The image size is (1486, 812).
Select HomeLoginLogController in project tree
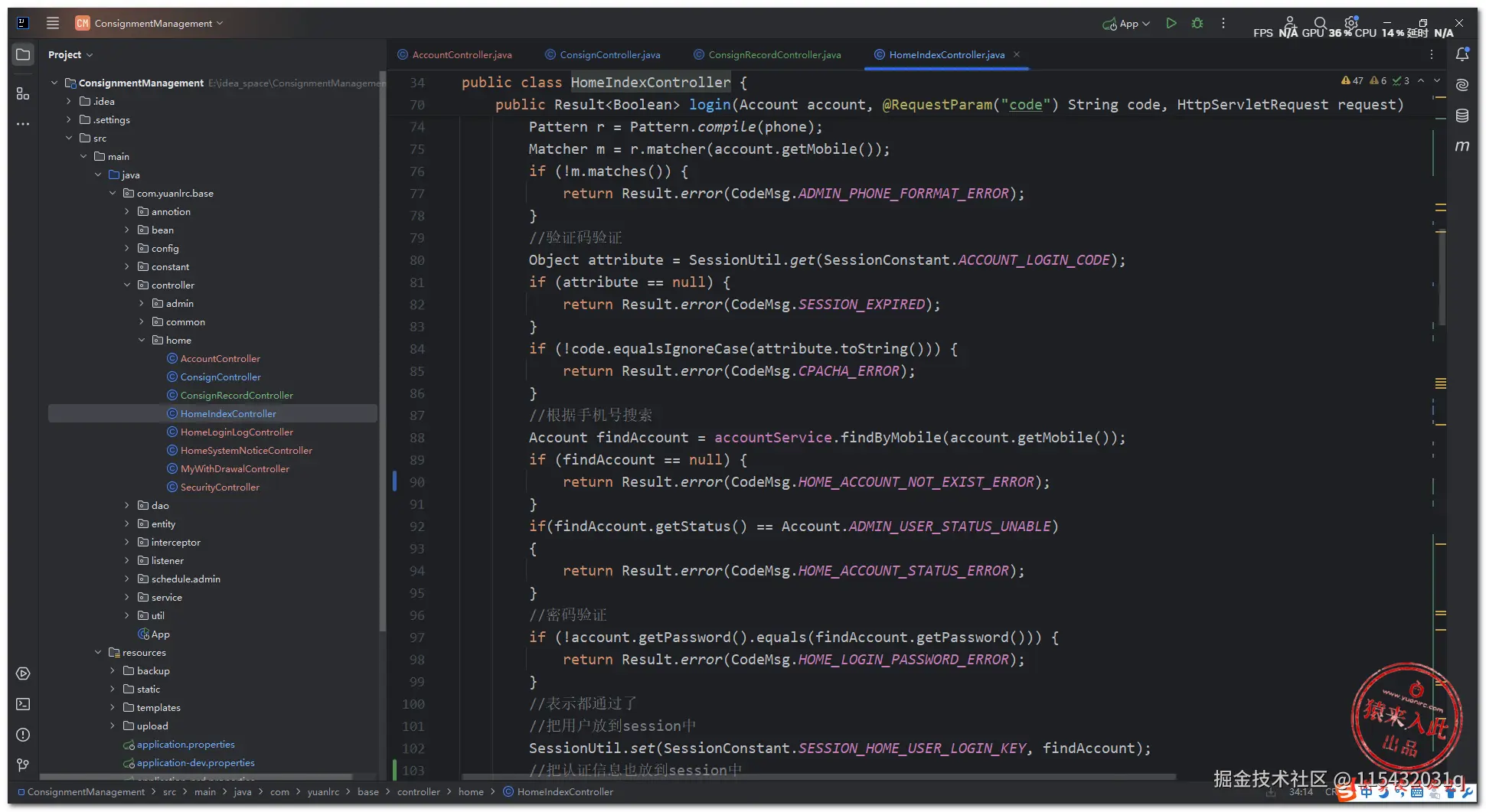tap(237, 432)
